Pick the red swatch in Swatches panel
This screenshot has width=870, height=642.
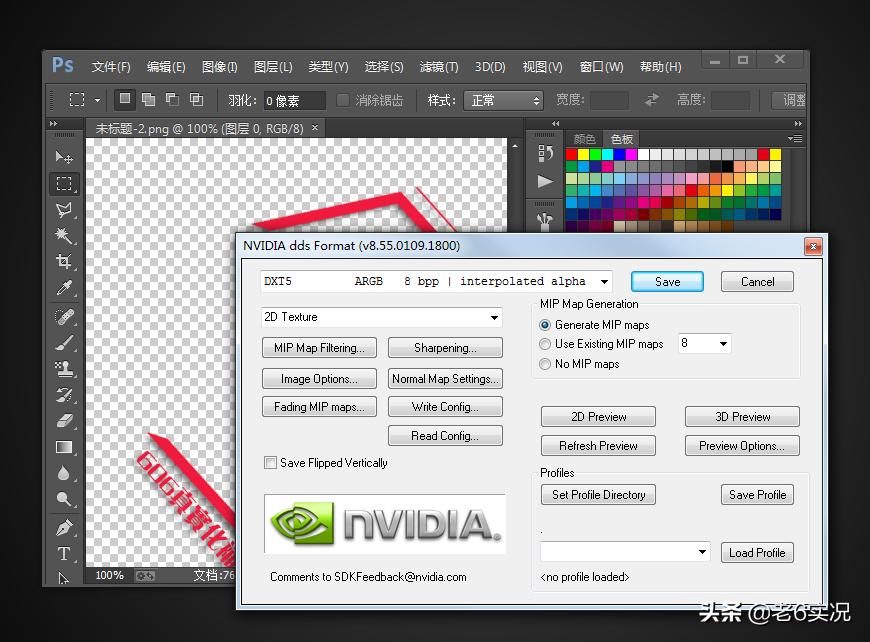pos(571,154)
